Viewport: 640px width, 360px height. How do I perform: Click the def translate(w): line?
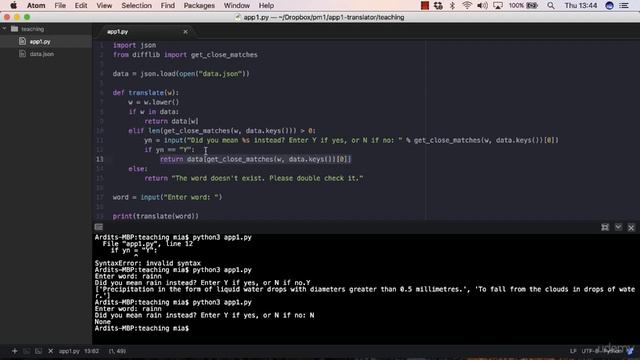(x=146, y=93)
